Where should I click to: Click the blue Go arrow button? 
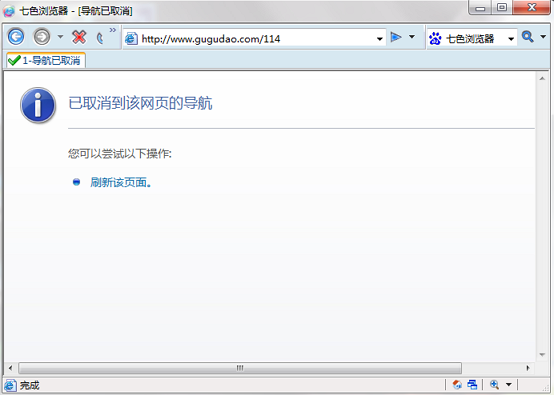tap(396, 37)
